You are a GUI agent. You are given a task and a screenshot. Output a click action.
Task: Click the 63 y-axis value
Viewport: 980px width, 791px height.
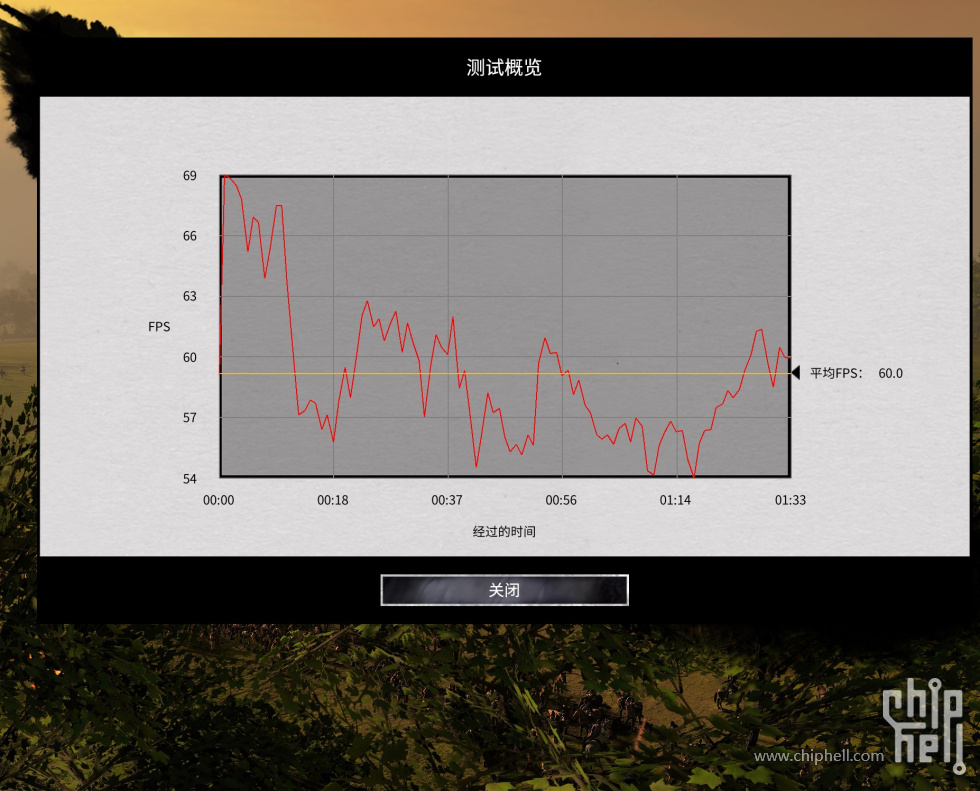[x=189, y=296]
